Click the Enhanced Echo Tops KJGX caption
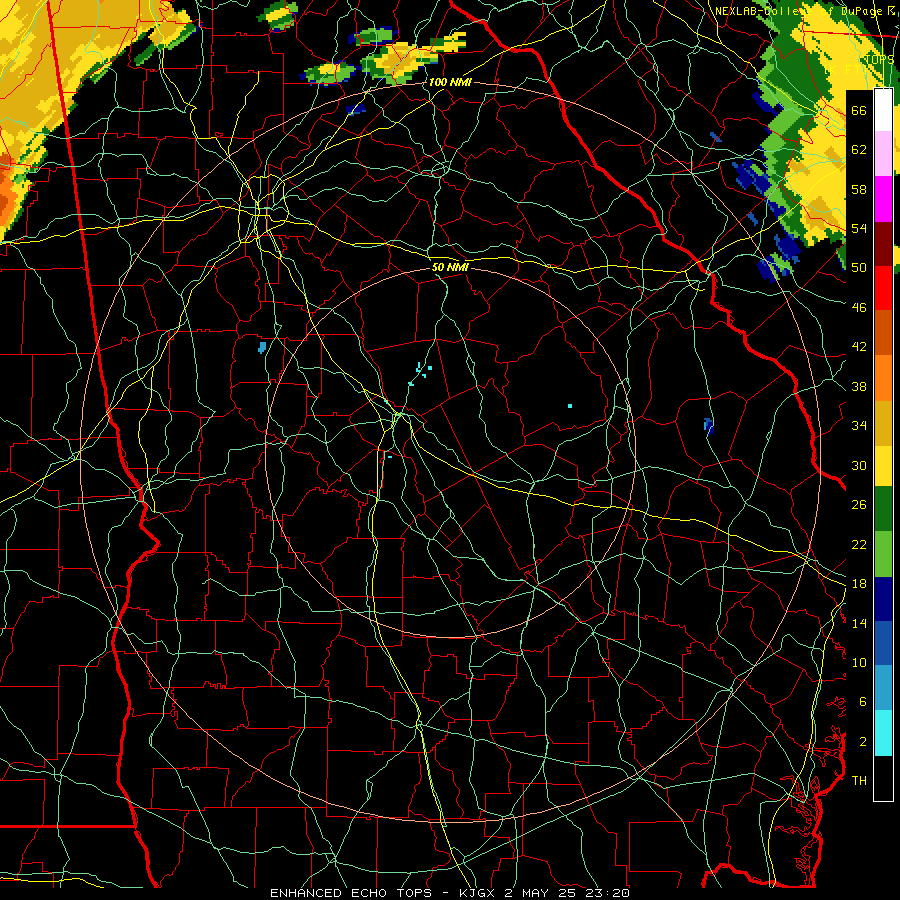 (449, 893)
